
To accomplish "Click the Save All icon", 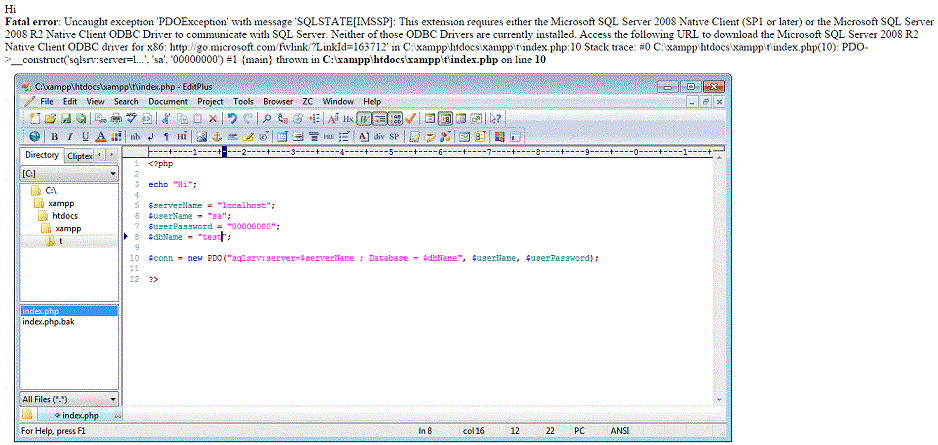I will click(81, 118).
